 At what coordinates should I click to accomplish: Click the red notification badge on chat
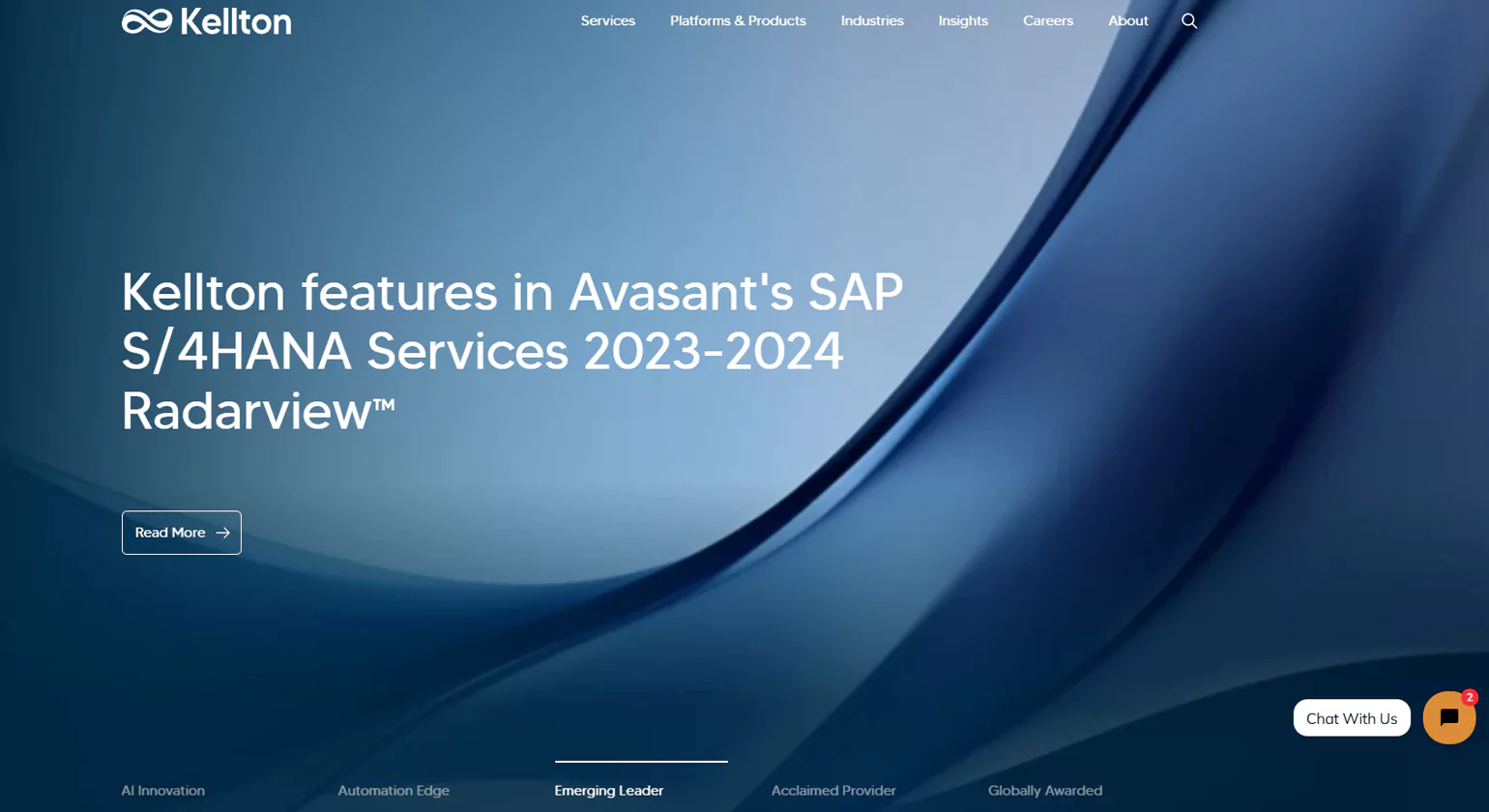[x=1469, y=697]
